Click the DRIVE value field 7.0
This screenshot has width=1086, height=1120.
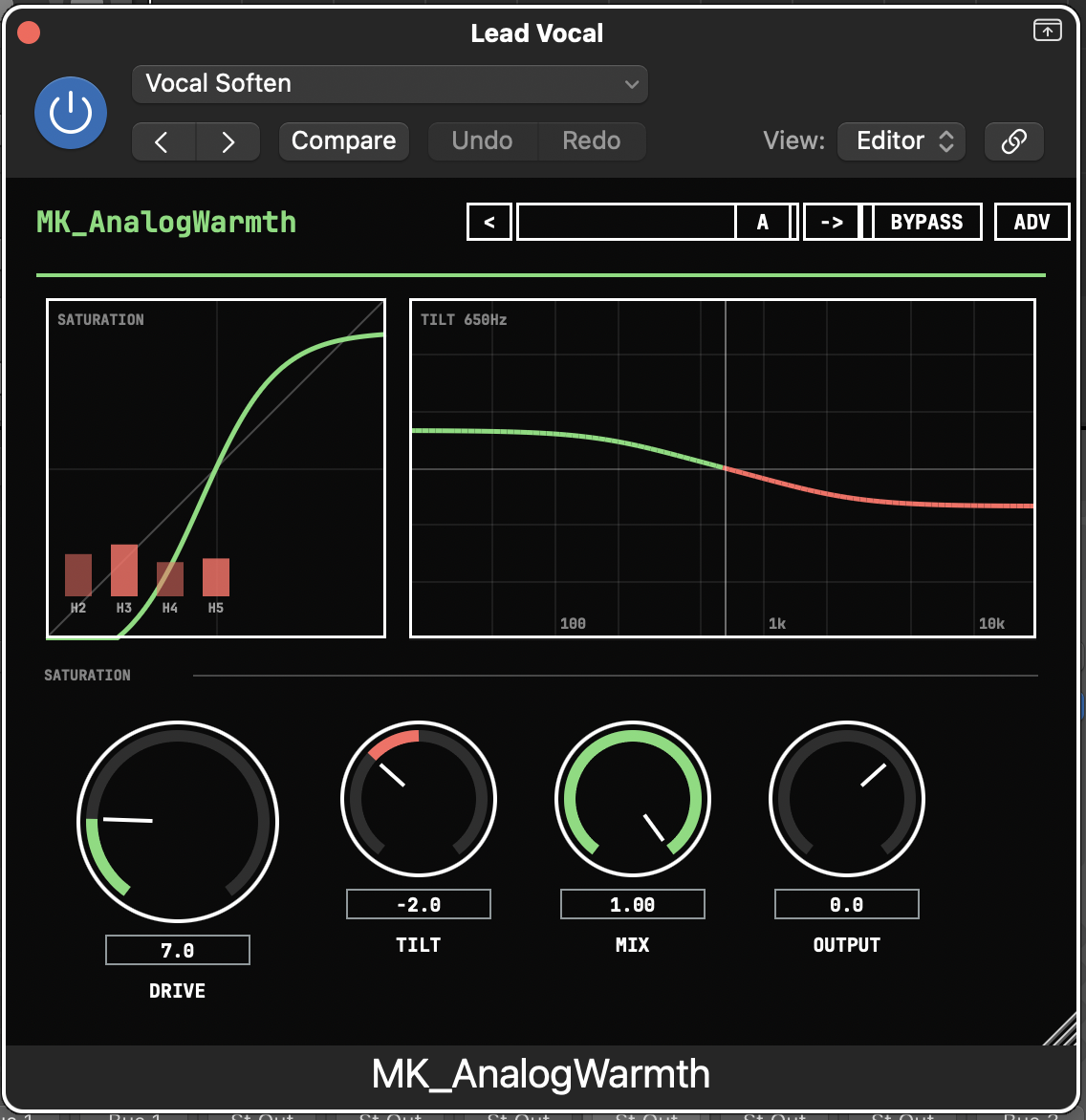click(x=177, y=950)
